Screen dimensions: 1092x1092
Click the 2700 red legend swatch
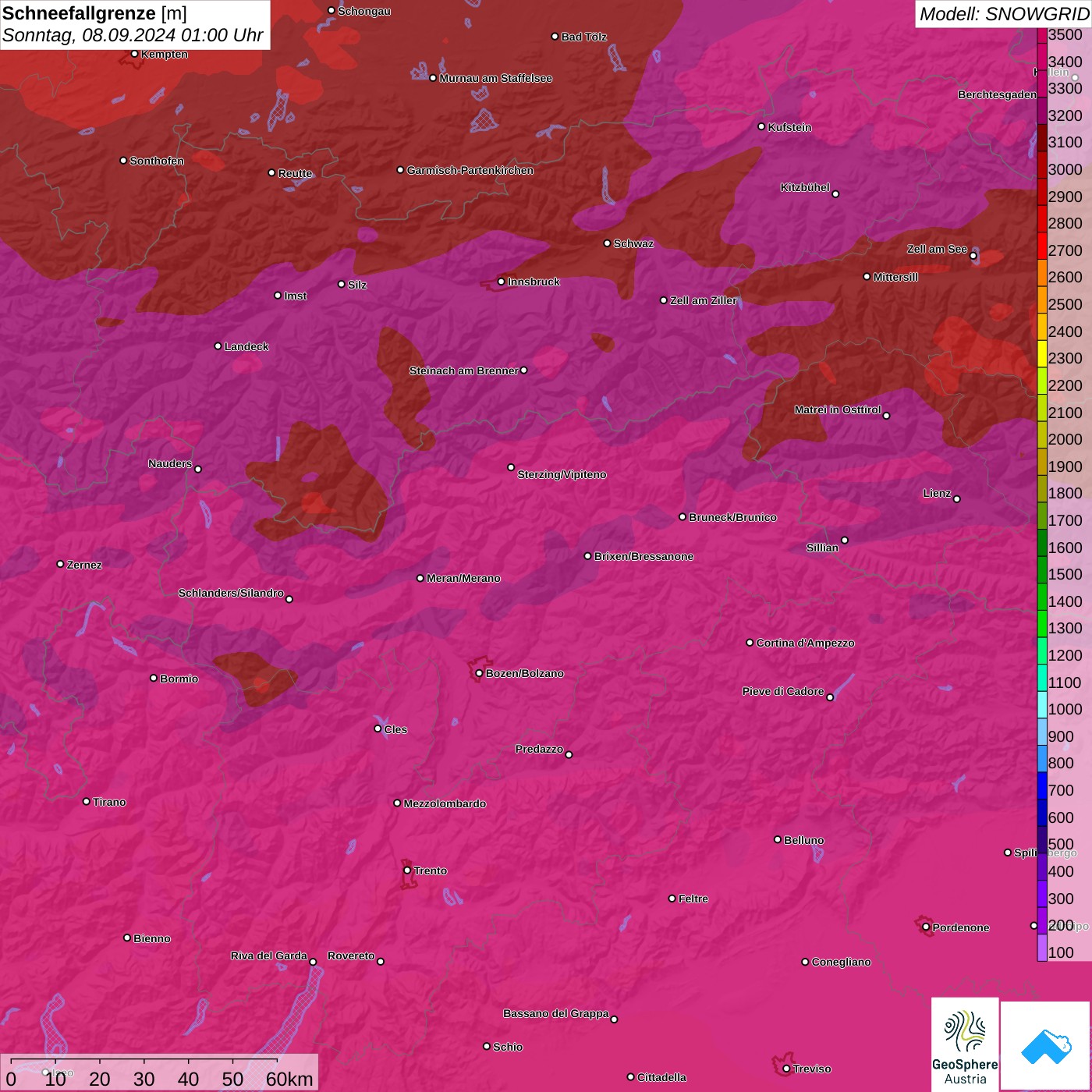pos(1041,245)
